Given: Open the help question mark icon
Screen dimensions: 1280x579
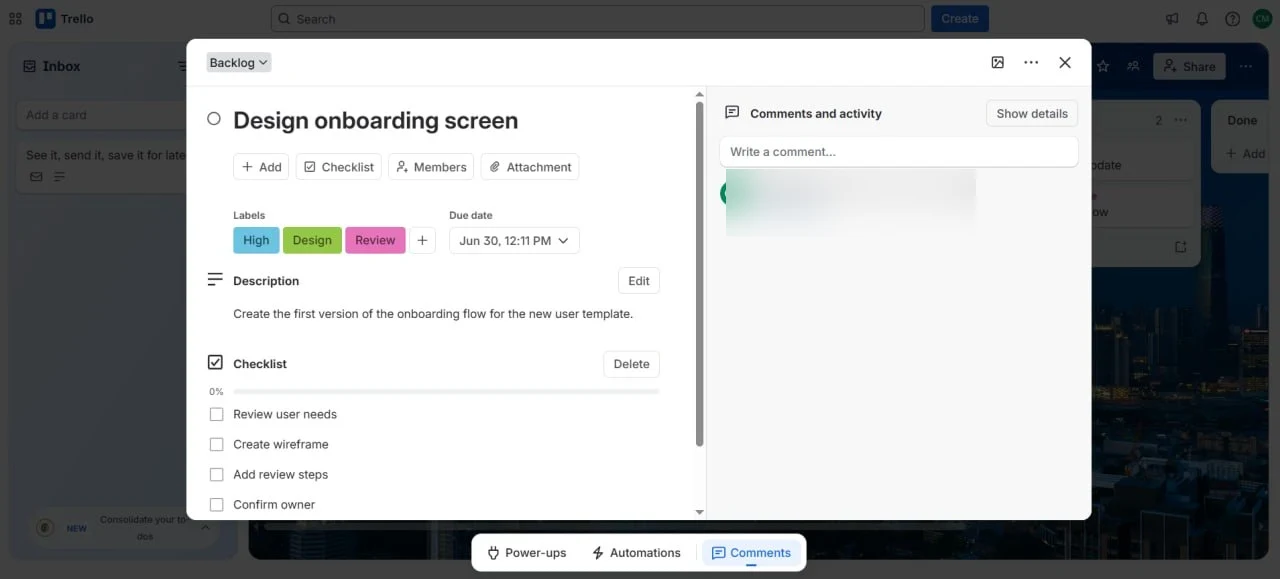Looking at the screenshot, I should [1232, 19].
